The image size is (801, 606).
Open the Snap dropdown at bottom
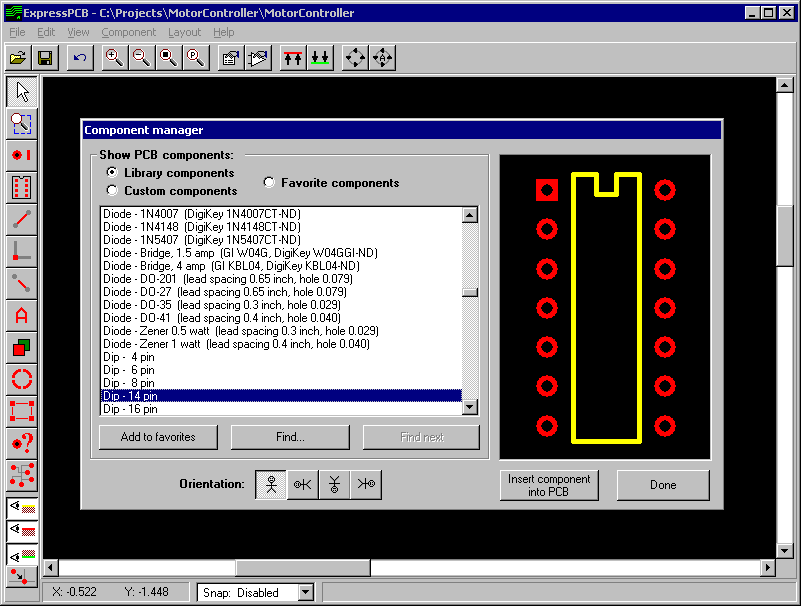[304, 592]
